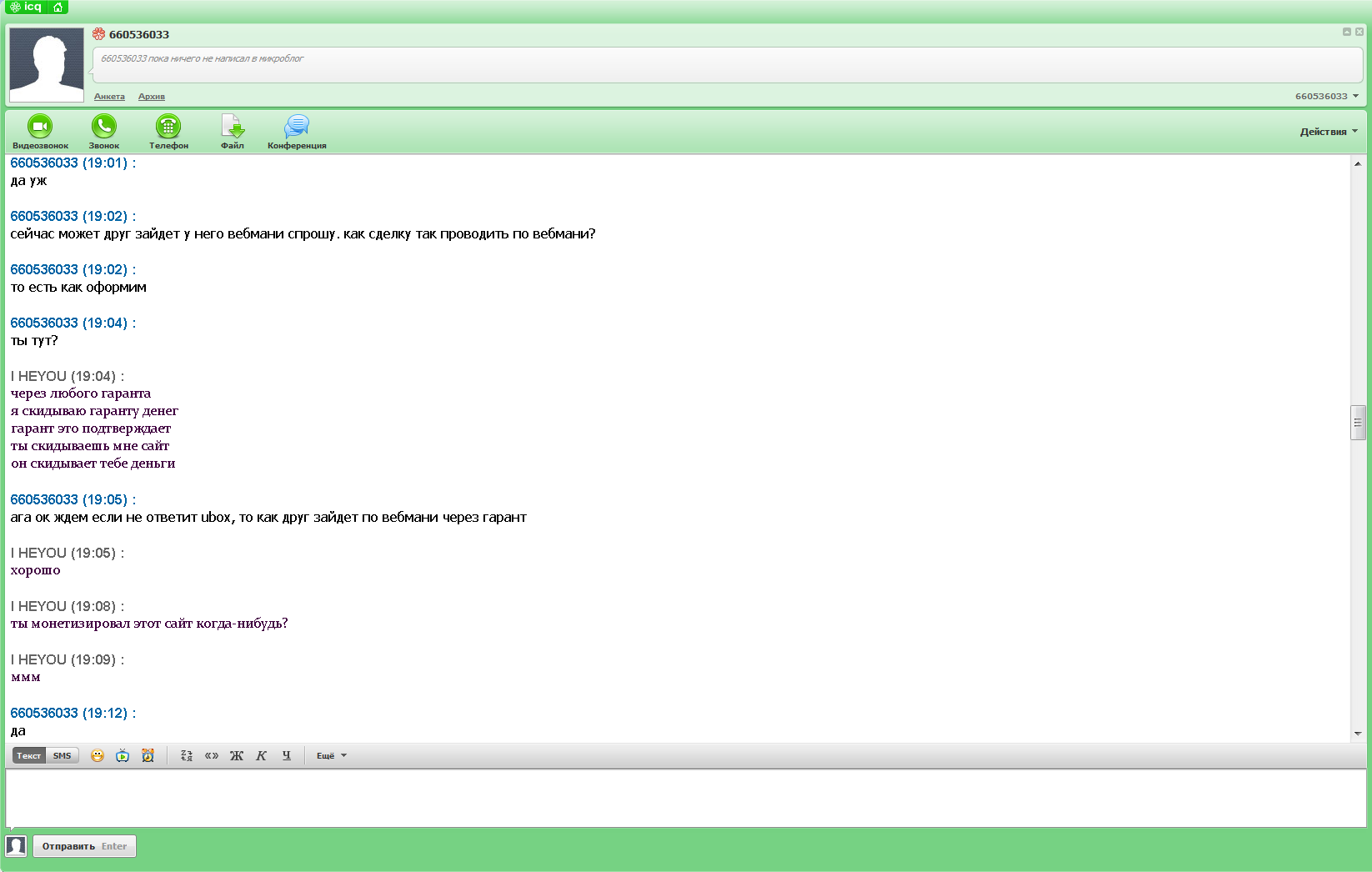1372x872 pixels.
Task: Expand the Ещё formatting dropdown
Action: point(331,755)
